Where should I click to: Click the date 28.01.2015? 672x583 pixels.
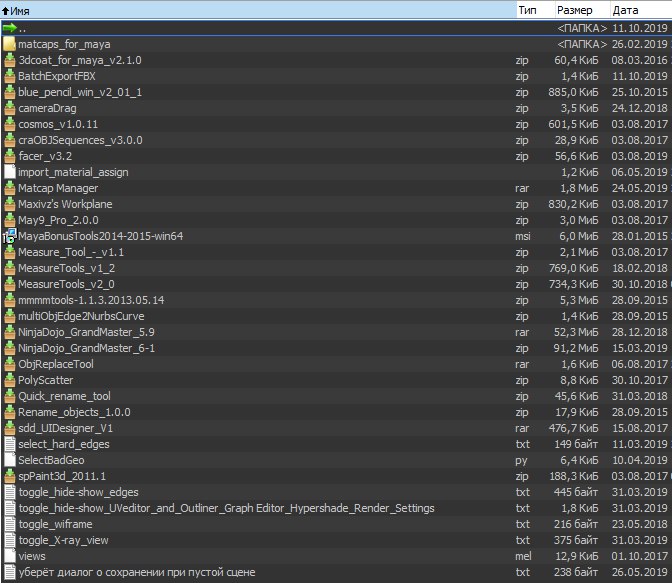click(639, 236)
